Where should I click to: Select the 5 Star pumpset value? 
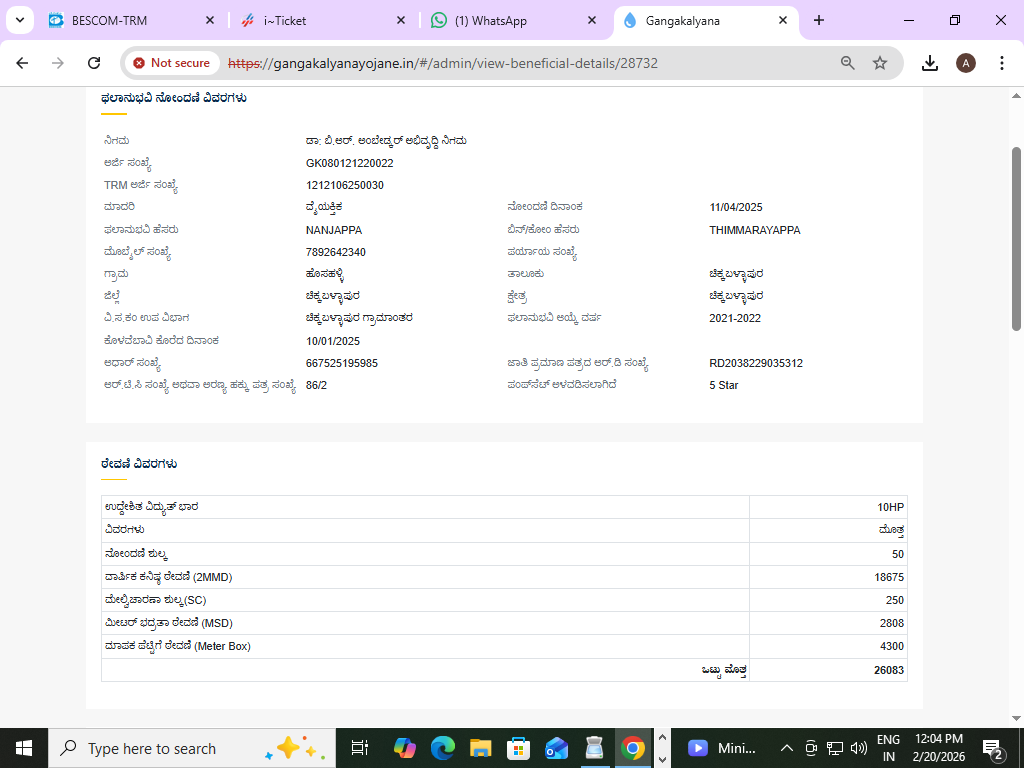pos(724,385)
